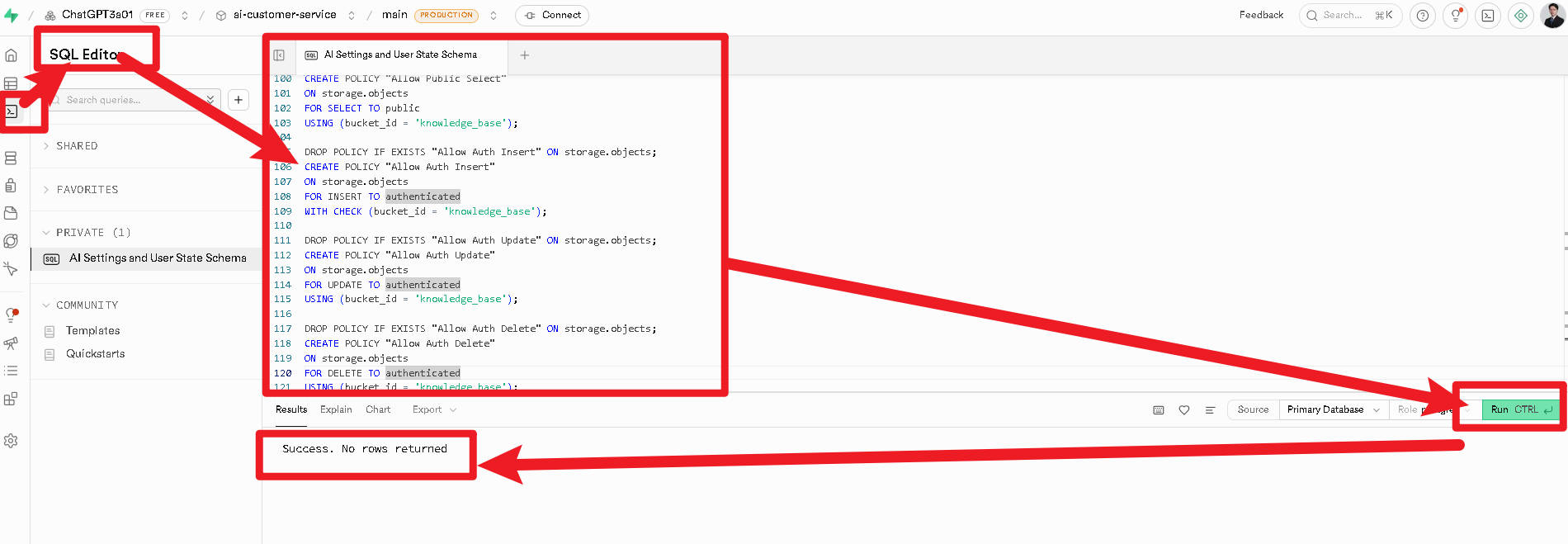Click the FREE plan badge
This screenshot has width=1568, height=544.
pyautogui.click(x=155, y=15)
